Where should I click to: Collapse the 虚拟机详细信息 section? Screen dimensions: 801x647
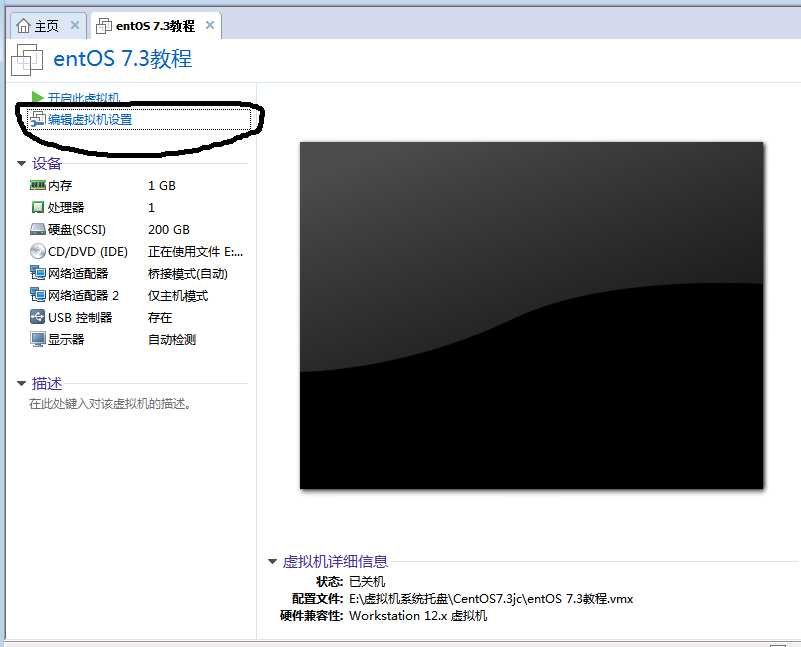pyautogui.click(x=272, y=562)
